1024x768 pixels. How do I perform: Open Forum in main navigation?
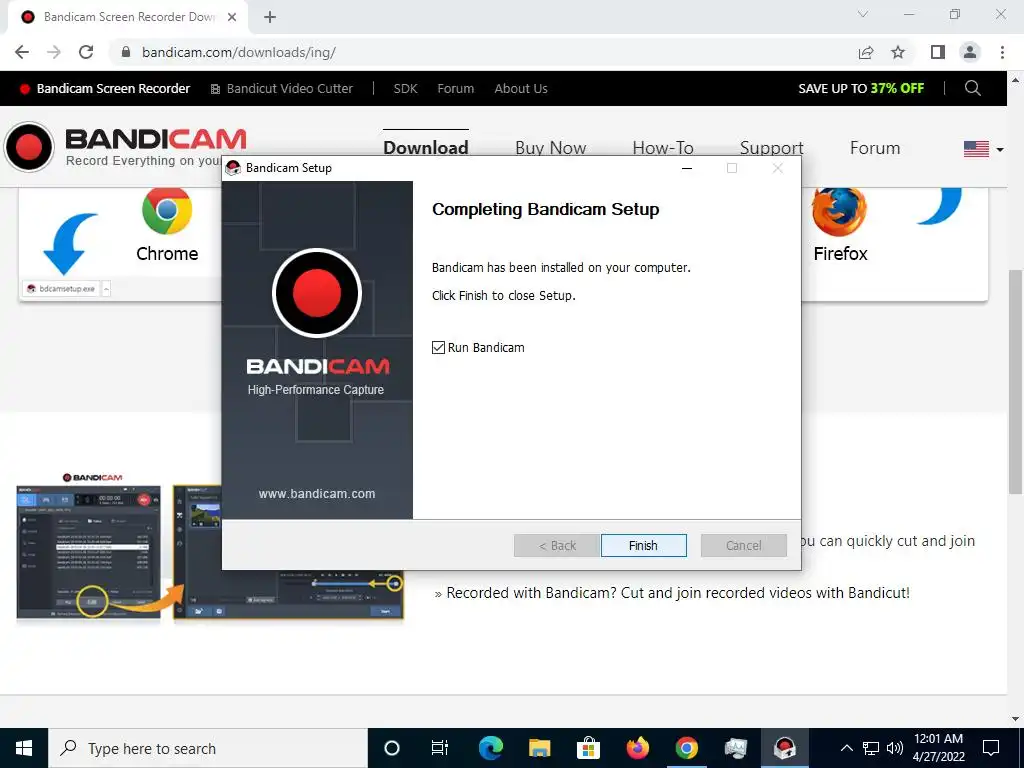point(874,148)
